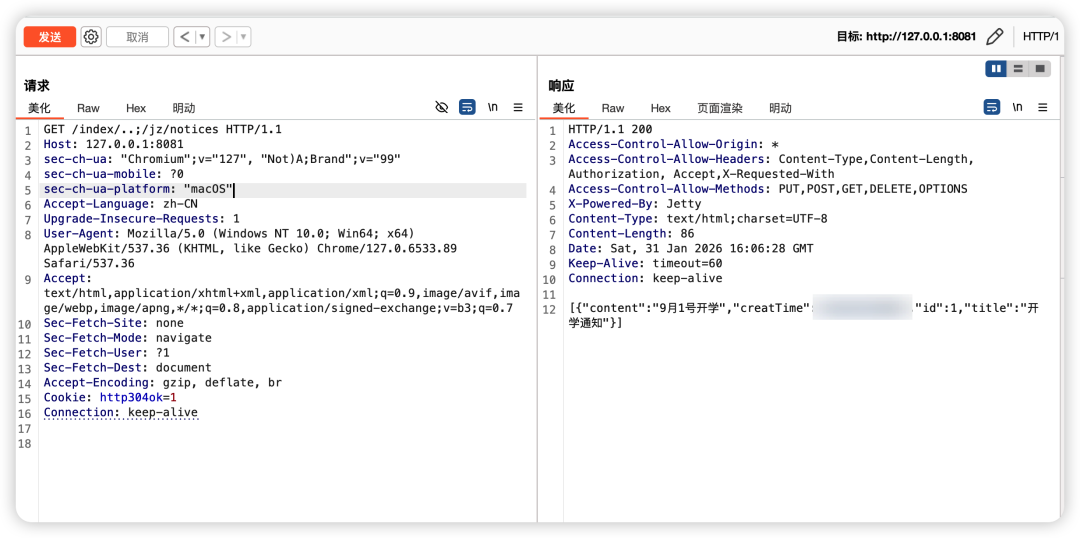Open the request panel hamburger menu
Image resolution: width=1080 pixels, height=538 pixels.
(x=518, y=107)
